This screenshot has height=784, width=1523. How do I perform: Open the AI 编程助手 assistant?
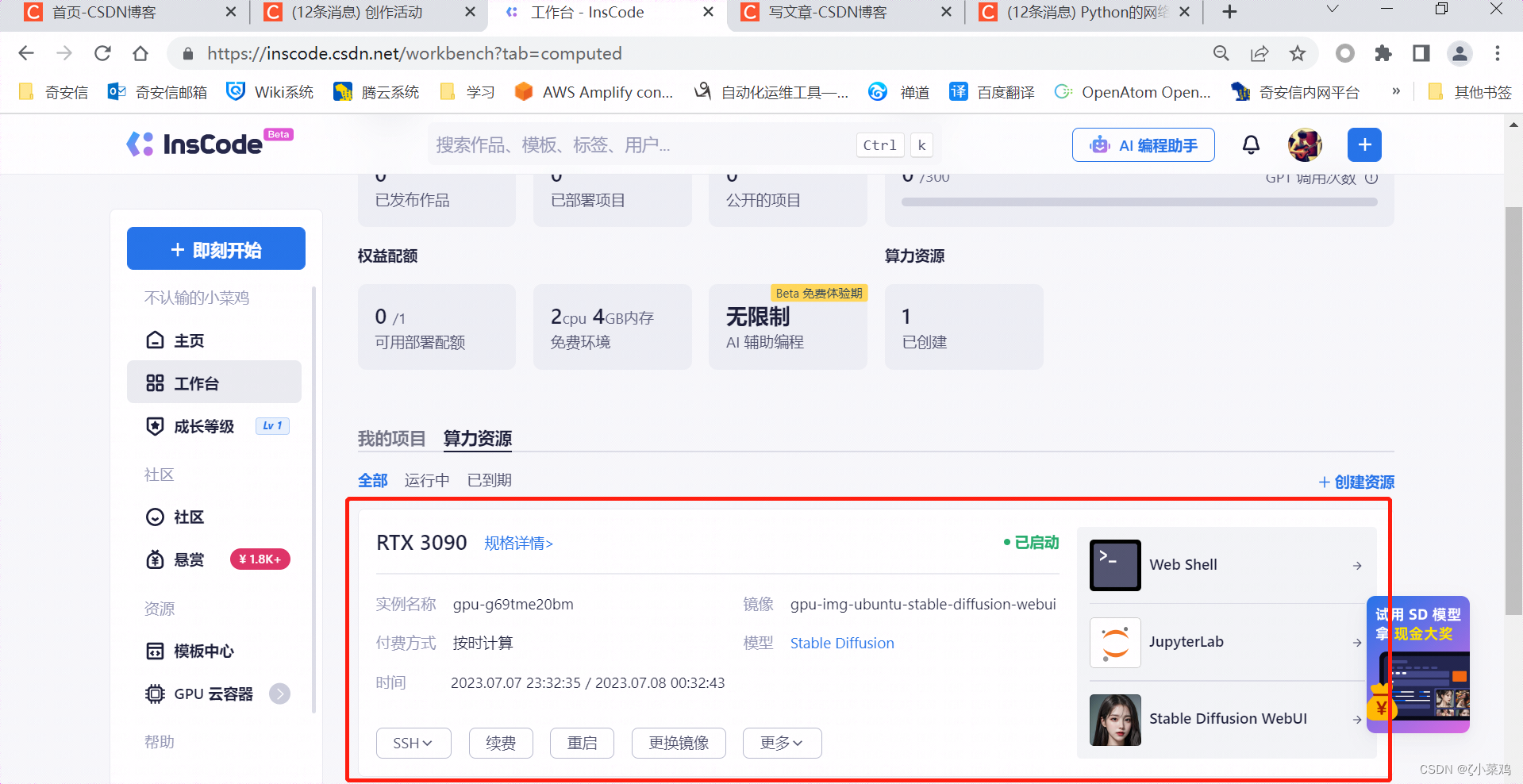click(1143, 144)
